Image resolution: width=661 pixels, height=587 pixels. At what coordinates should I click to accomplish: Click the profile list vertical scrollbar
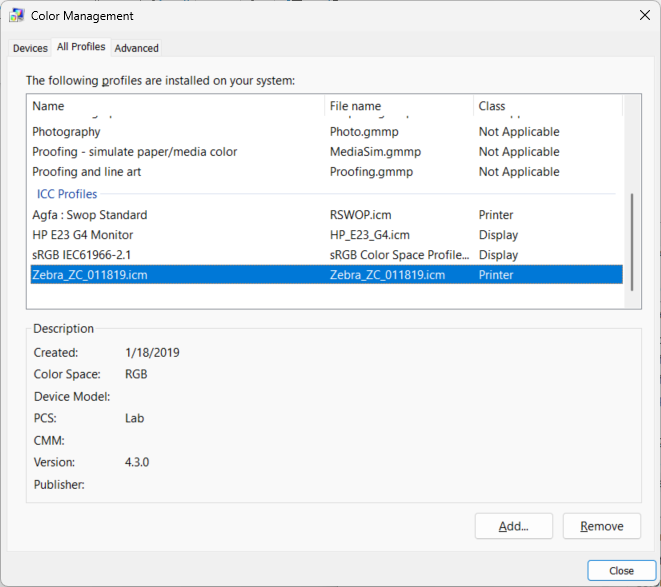click(631, 240)
